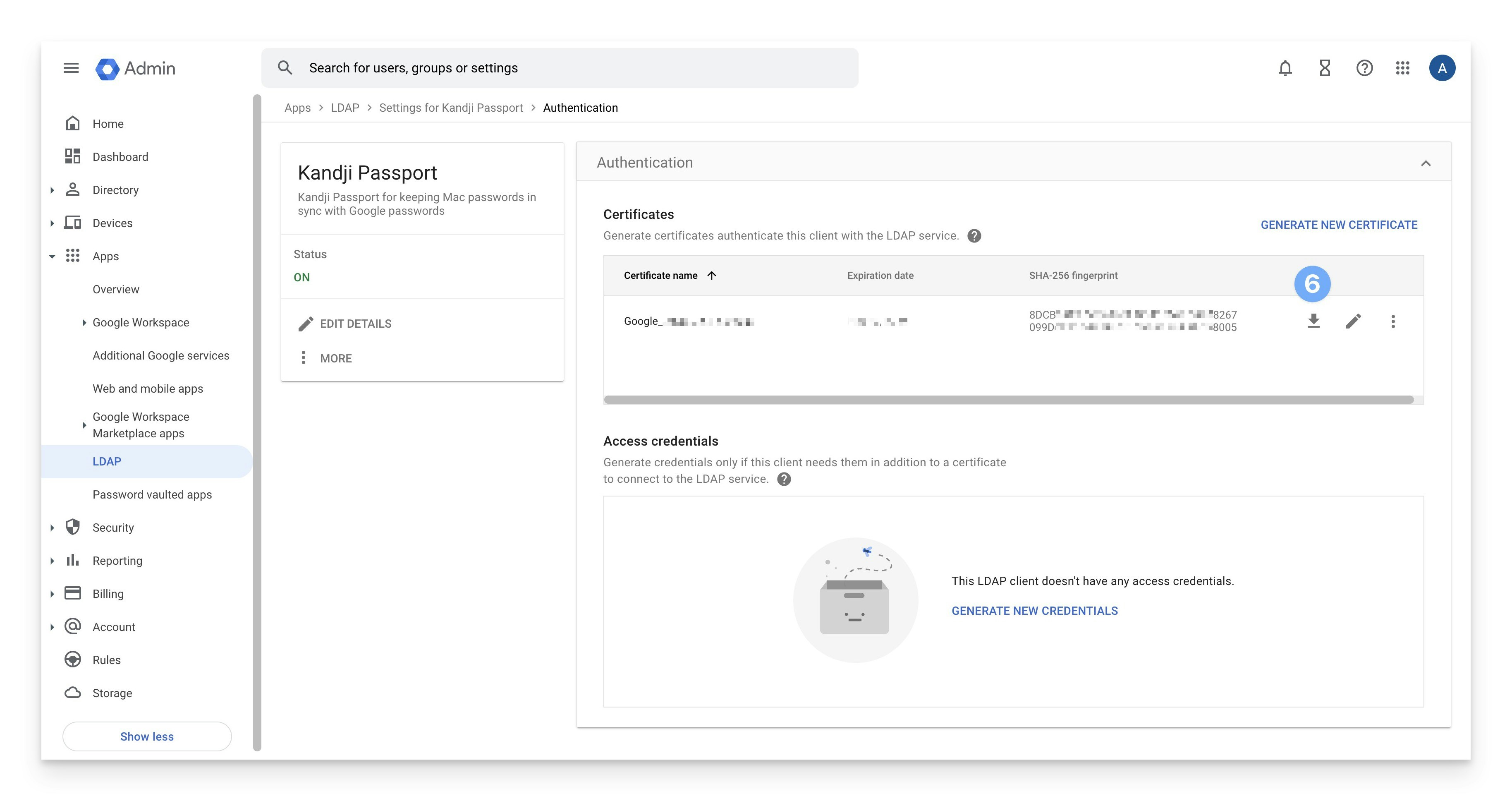Open notifications bell
This screenshot has width=1512, height=801.
[1285, 68]
